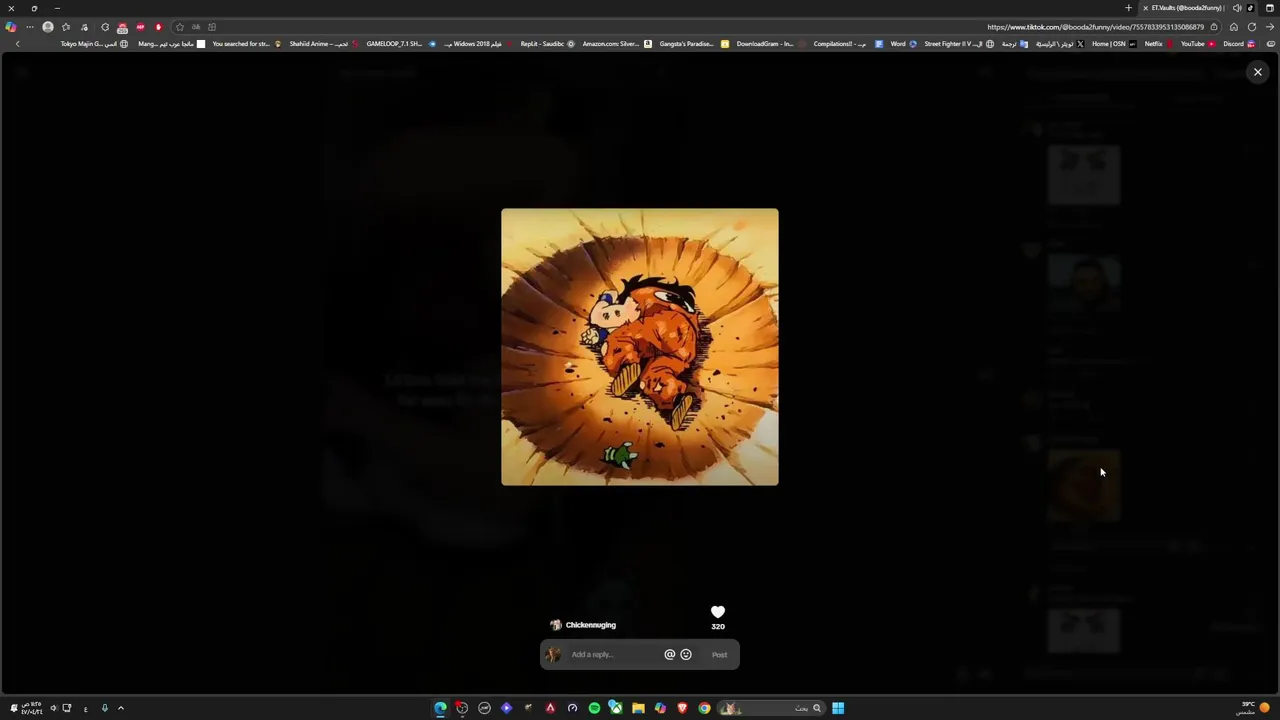The width and height of the screenshot is (1280, 720).
Task: Expand the system tray hidden icons chevron
Action: pos(121,708)
